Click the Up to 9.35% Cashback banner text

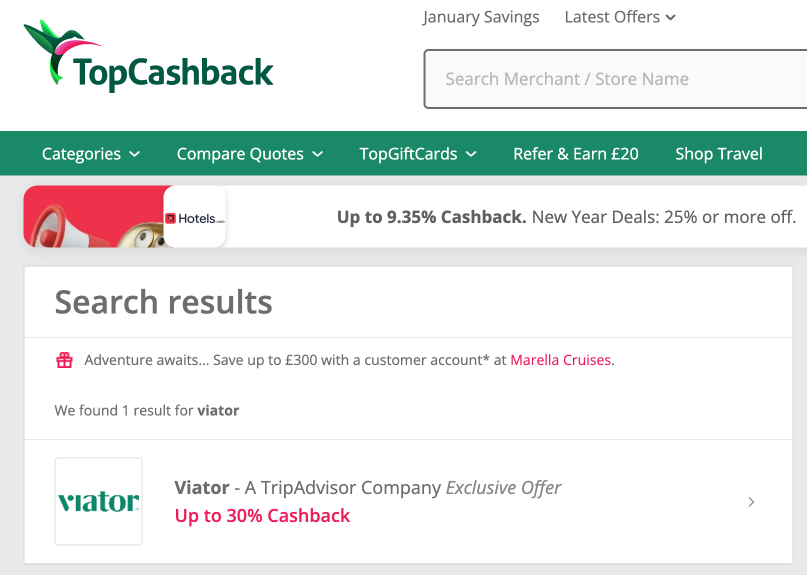pyautogui.click(x=431, y=217)
